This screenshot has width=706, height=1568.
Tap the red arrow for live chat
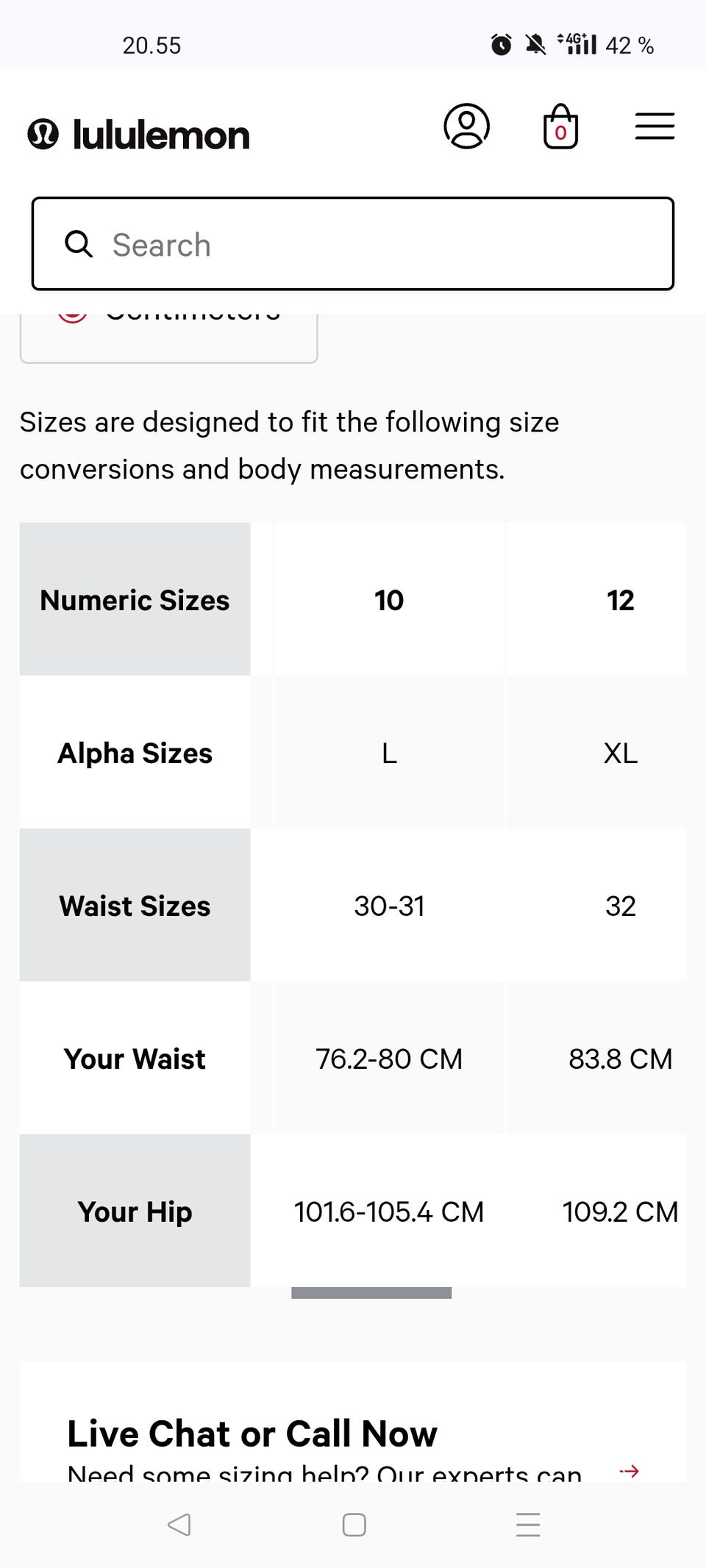[629, 1471]
